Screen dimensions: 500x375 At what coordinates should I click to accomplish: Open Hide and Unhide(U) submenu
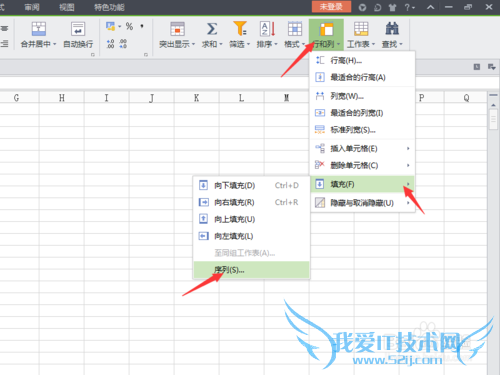[362, 203]
